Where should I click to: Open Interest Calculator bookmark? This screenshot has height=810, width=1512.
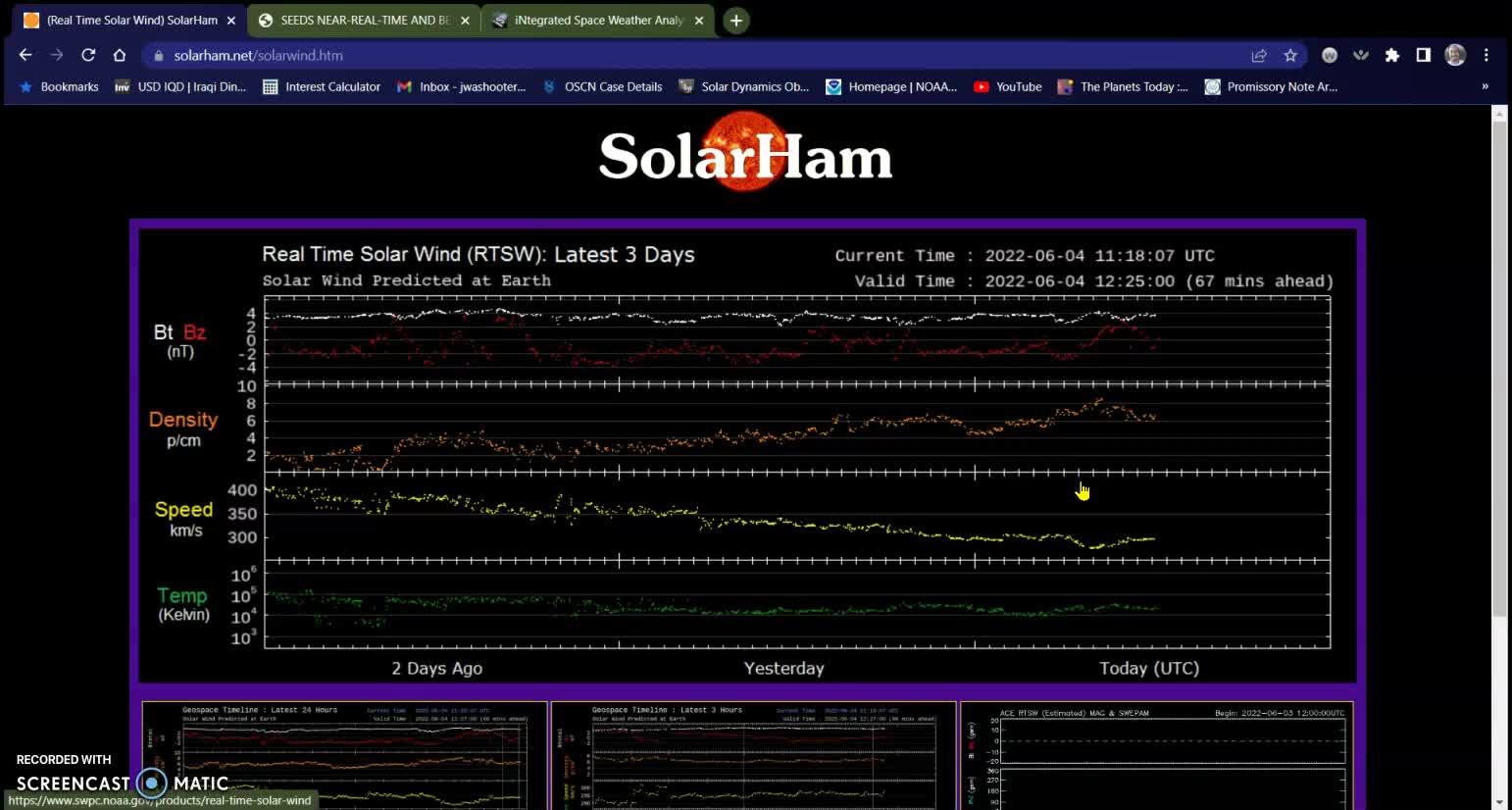[322, 86]
